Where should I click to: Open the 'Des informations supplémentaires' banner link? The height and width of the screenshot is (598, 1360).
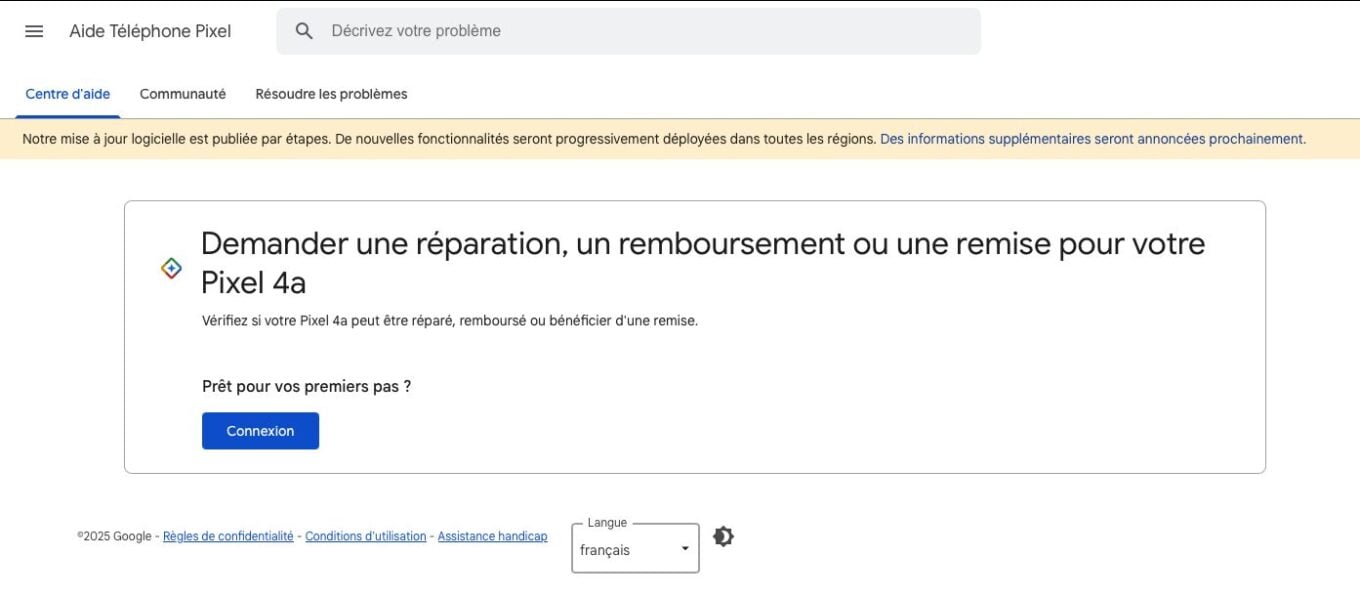(x=1093, y=139)
